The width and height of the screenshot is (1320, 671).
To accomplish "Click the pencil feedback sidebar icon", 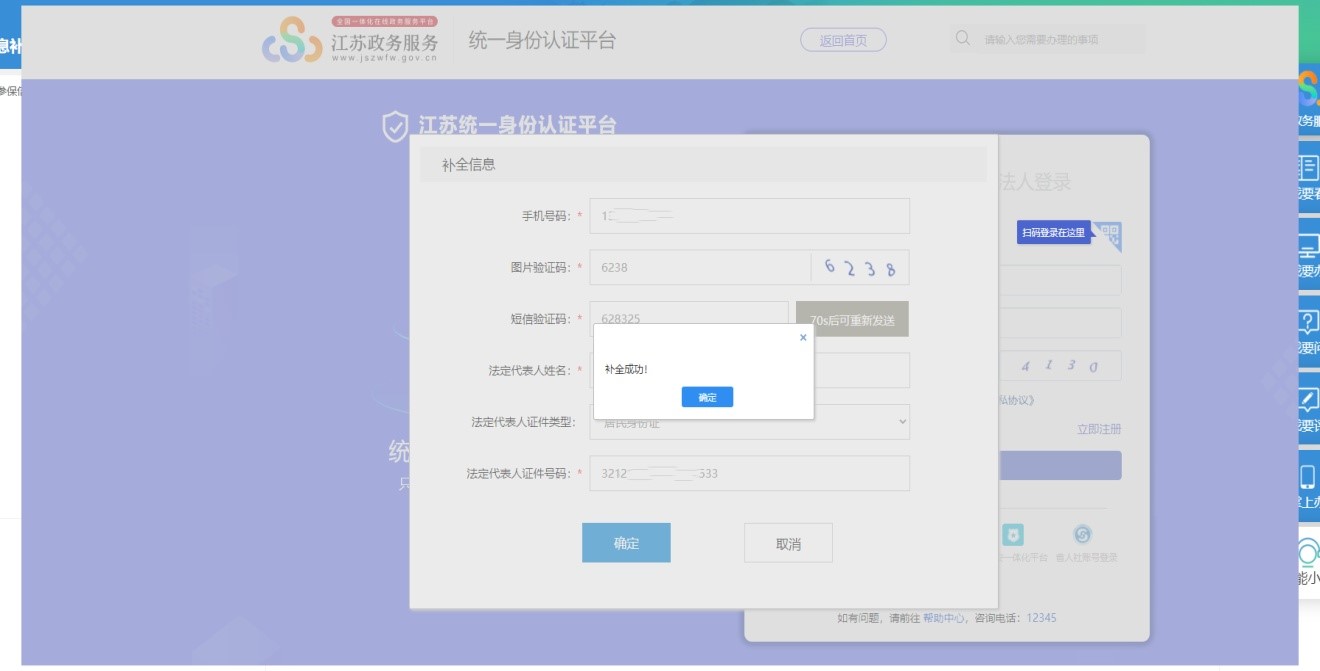I will (1307, 401).
